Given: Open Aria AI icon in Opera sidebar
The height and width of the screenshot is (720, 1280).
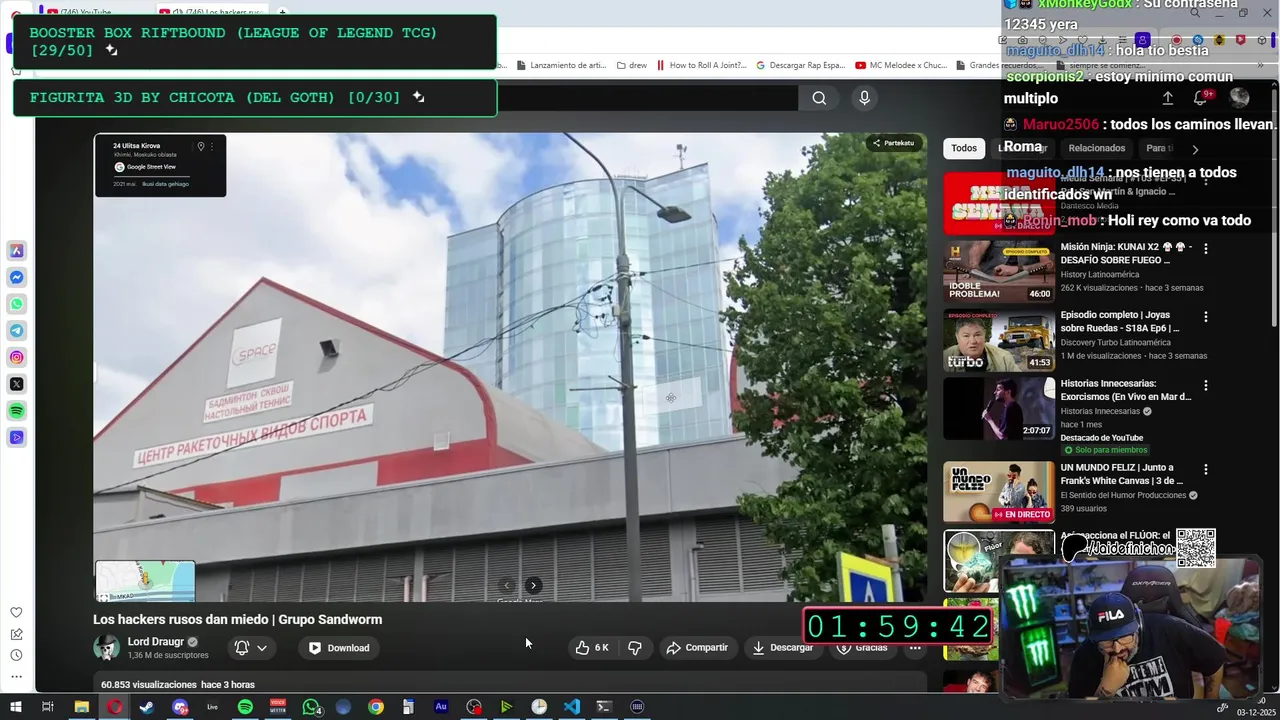Looking at the screenshot, I should [x=17, y=251].
